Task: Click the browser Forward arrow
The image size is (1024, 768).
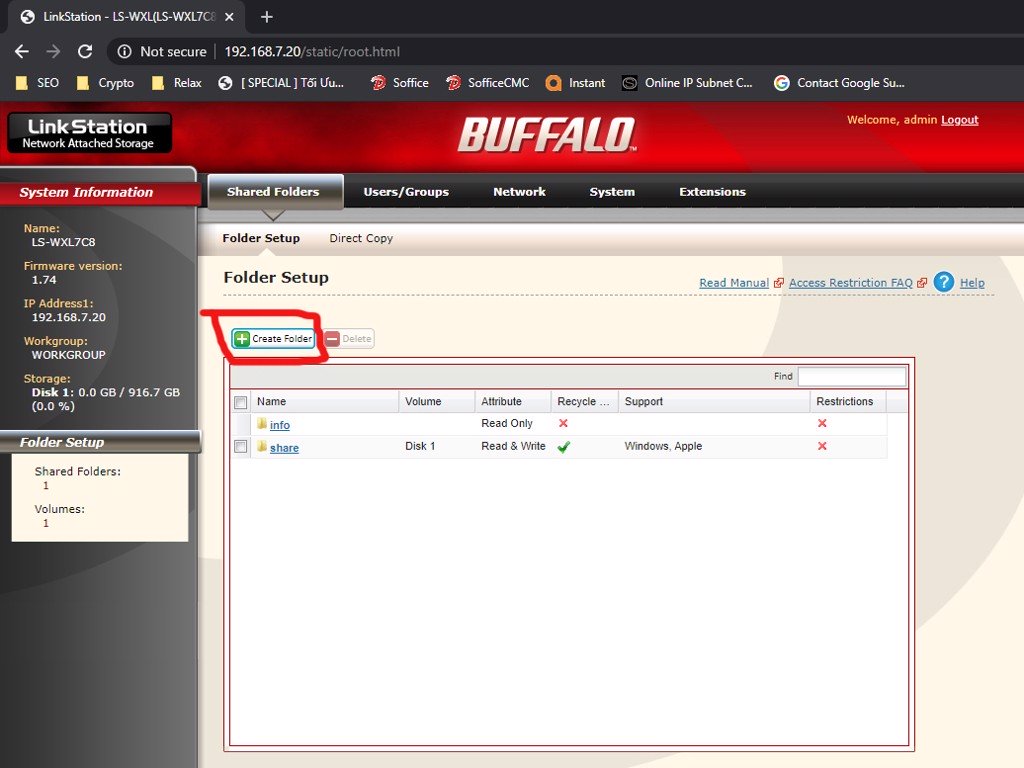Action: click(54, 51)
